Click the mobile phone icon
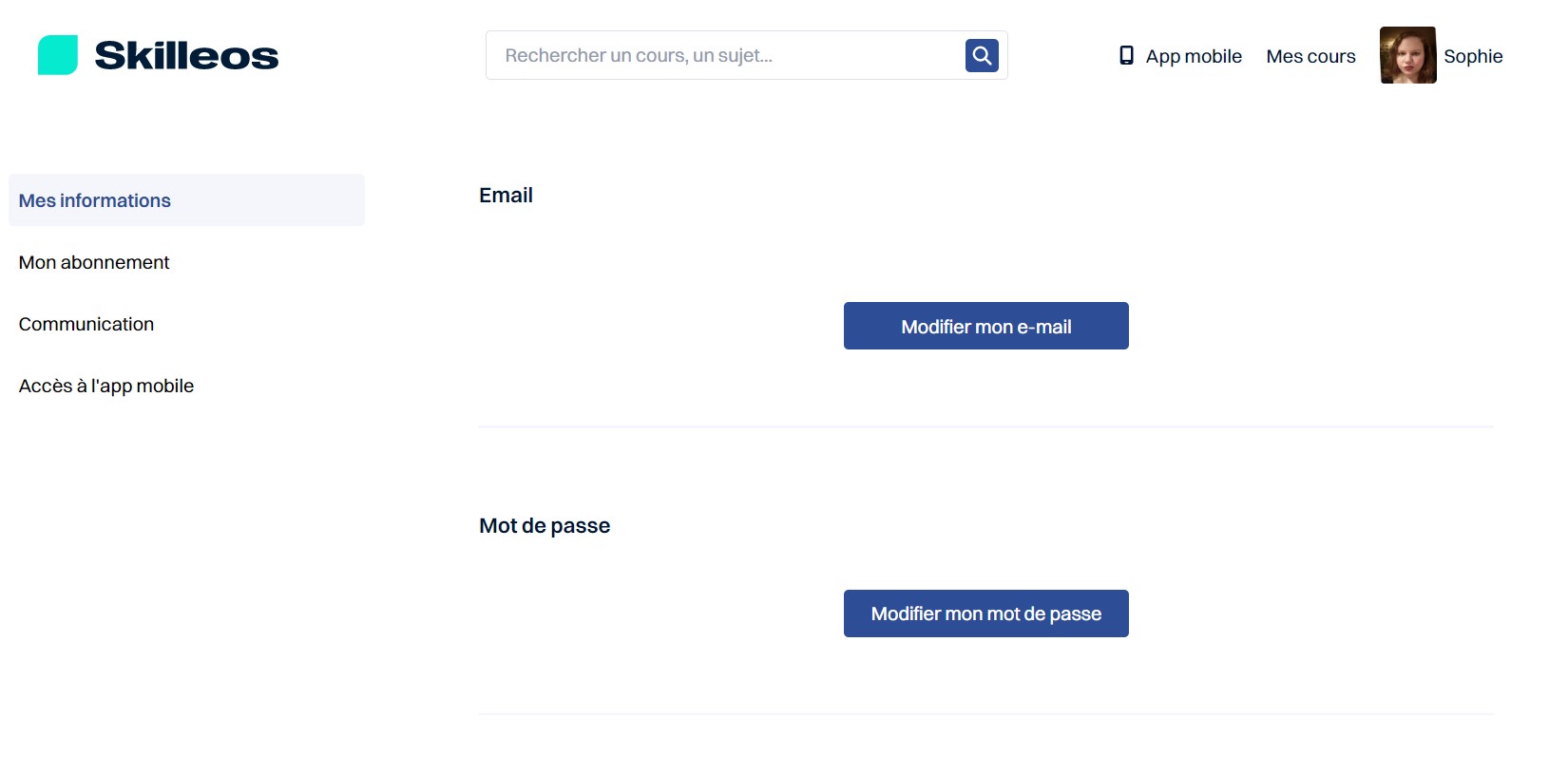This screenshot has width=1568, height=774. pos(1126,55)
